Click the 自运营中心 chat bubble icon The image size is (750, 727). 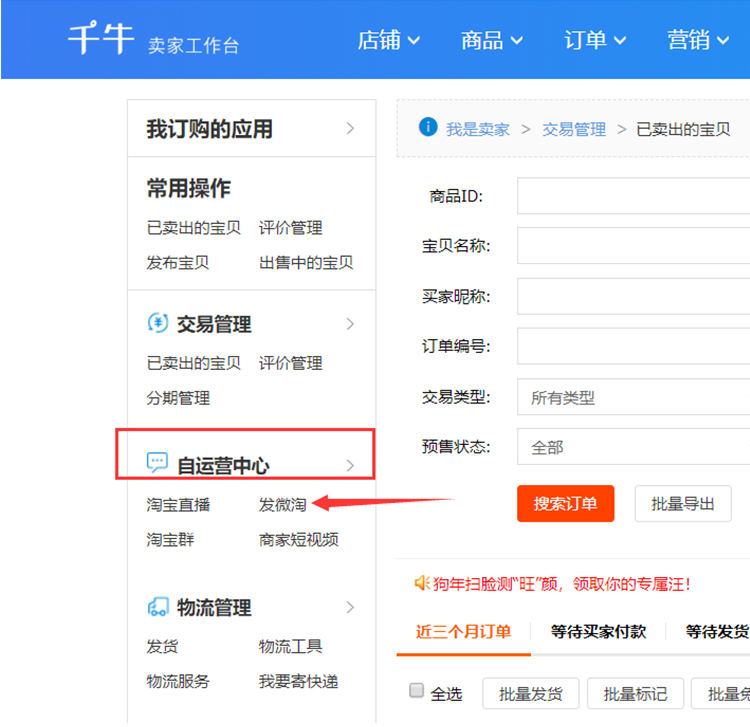157,462
